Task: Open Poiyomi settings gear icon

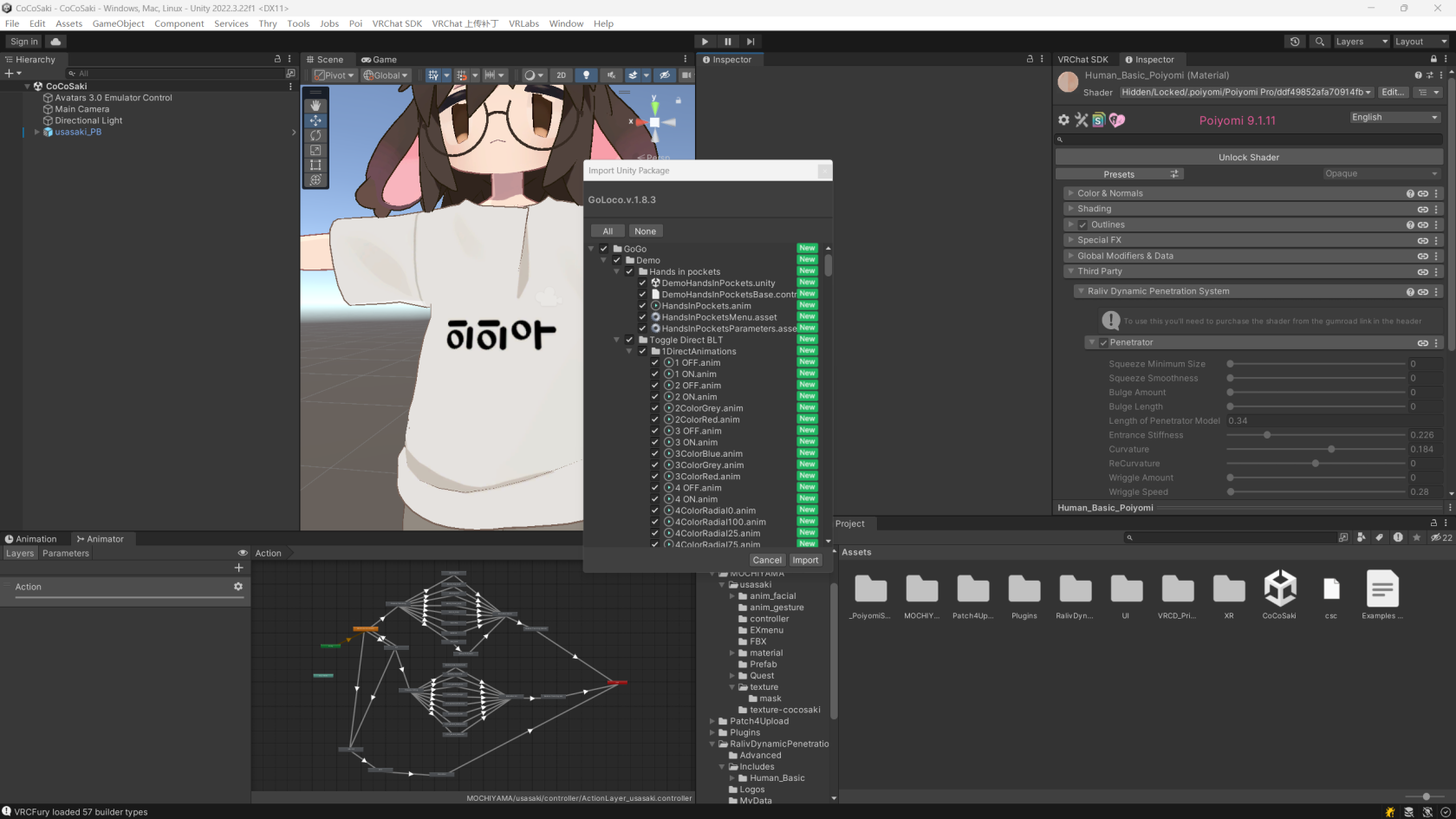Action: pos(1063,120)
